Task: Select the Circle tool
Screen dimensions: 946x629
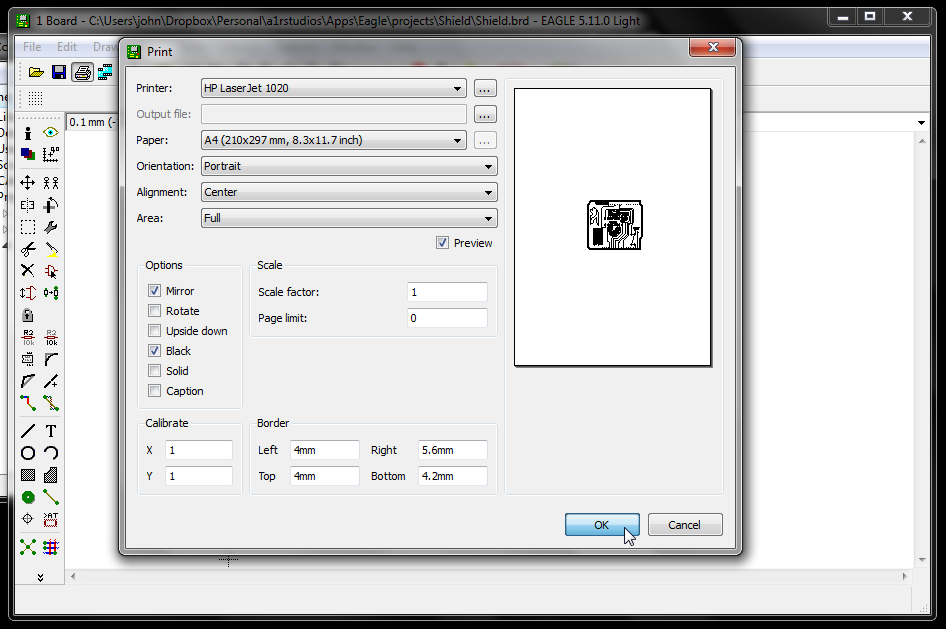Action: [x=28, y=453]
